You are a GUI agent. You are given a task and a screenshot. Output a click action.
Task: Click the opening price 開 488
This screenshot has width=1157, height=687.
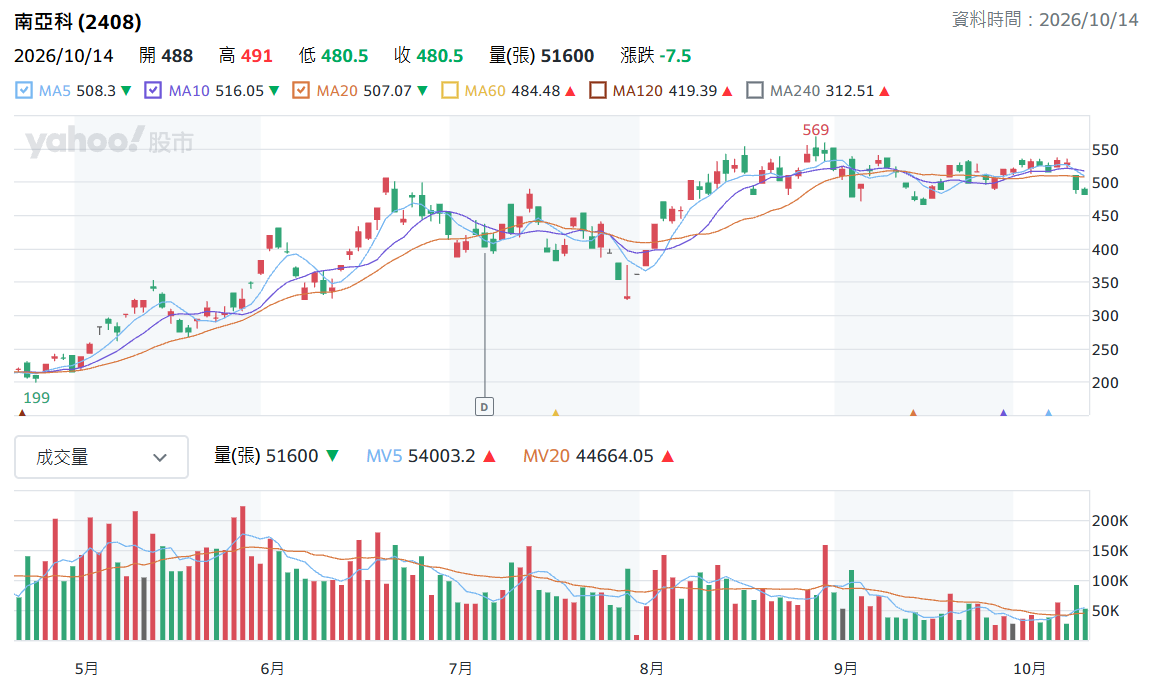coord(166,56)
